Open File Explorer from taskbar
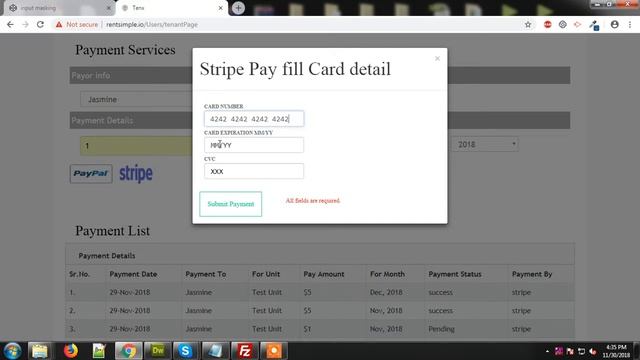 click(x=40, y=351)
